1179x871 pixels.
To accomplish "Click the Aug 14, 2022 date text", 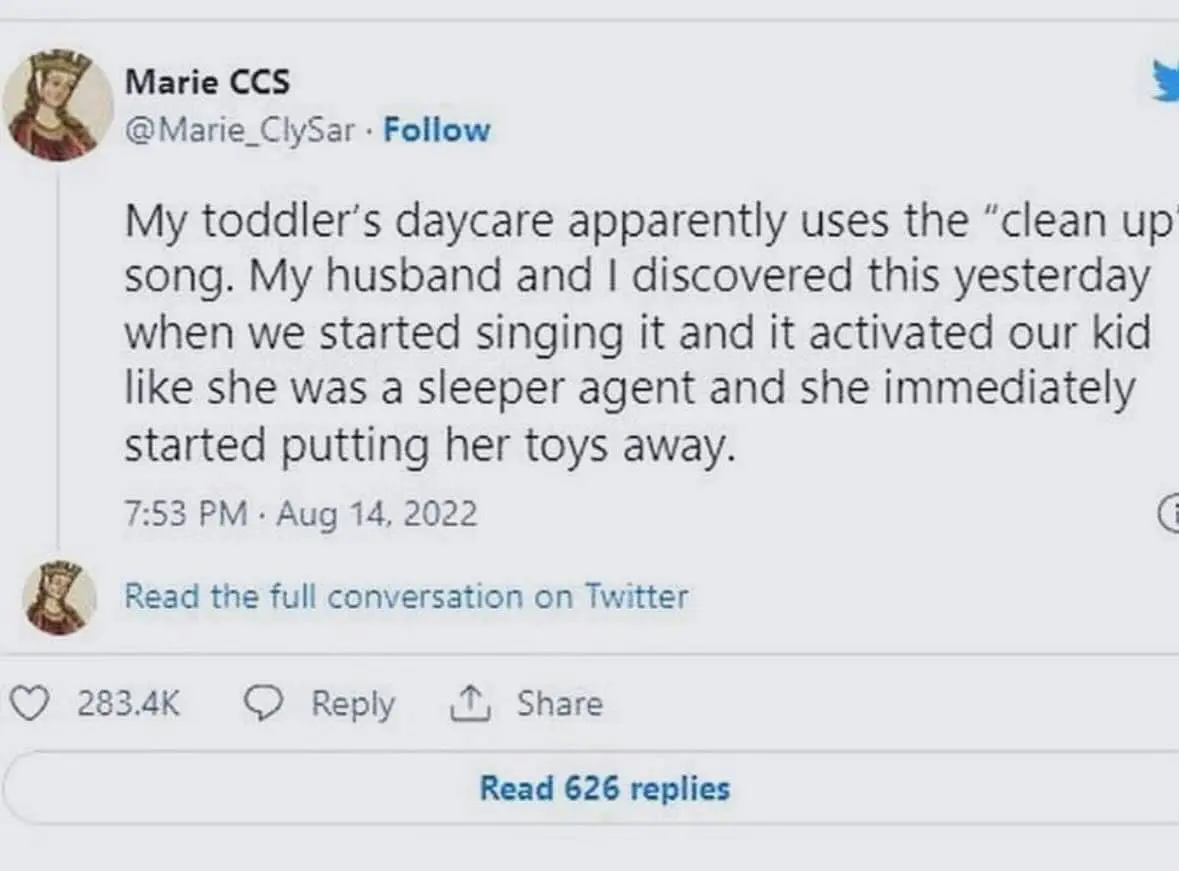I will click(377, 514).
